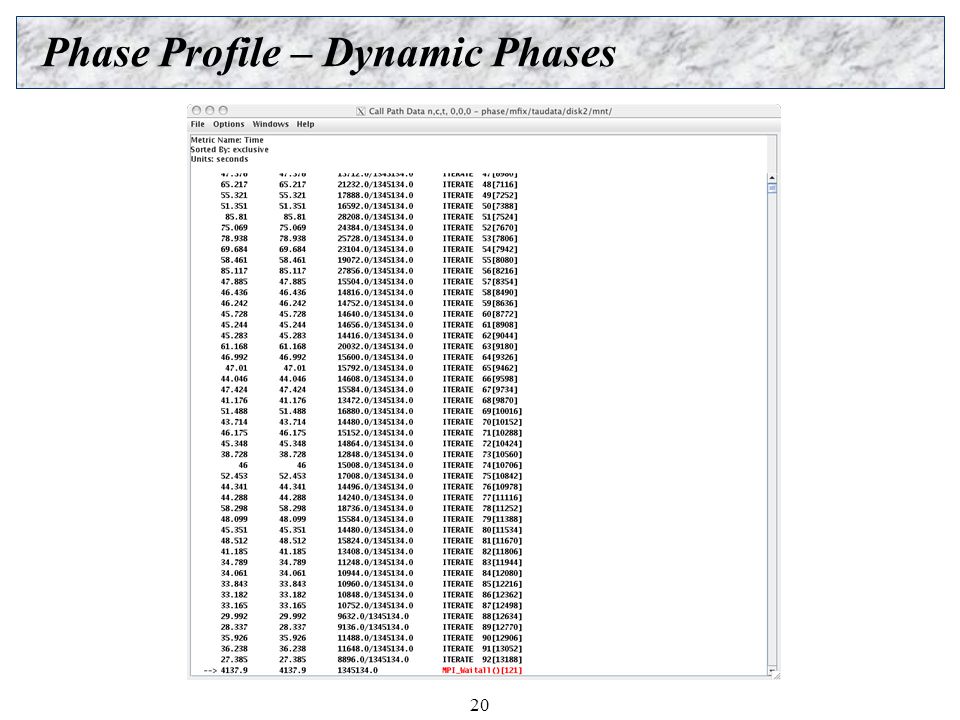Click the 'Units: seconds' label
The width and height of the screenshot is (960, 720).
coord(219,159)
